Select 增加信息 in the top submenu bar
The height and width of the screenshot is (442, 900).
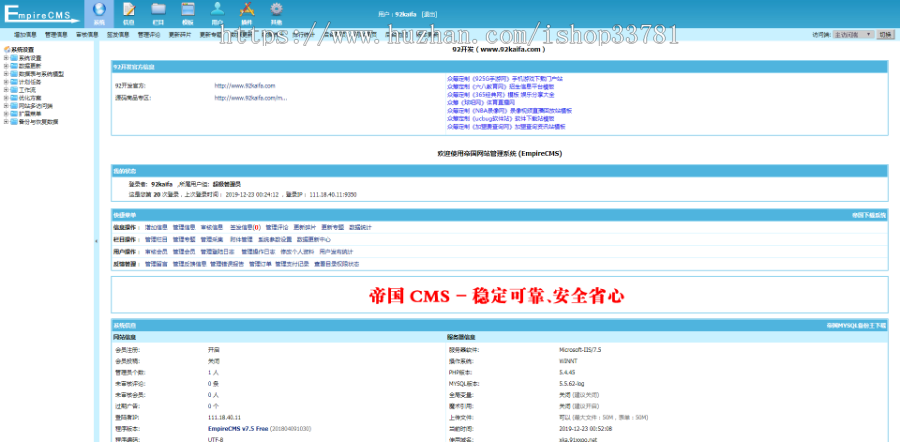pyautogui.click(x=25, y=34)
